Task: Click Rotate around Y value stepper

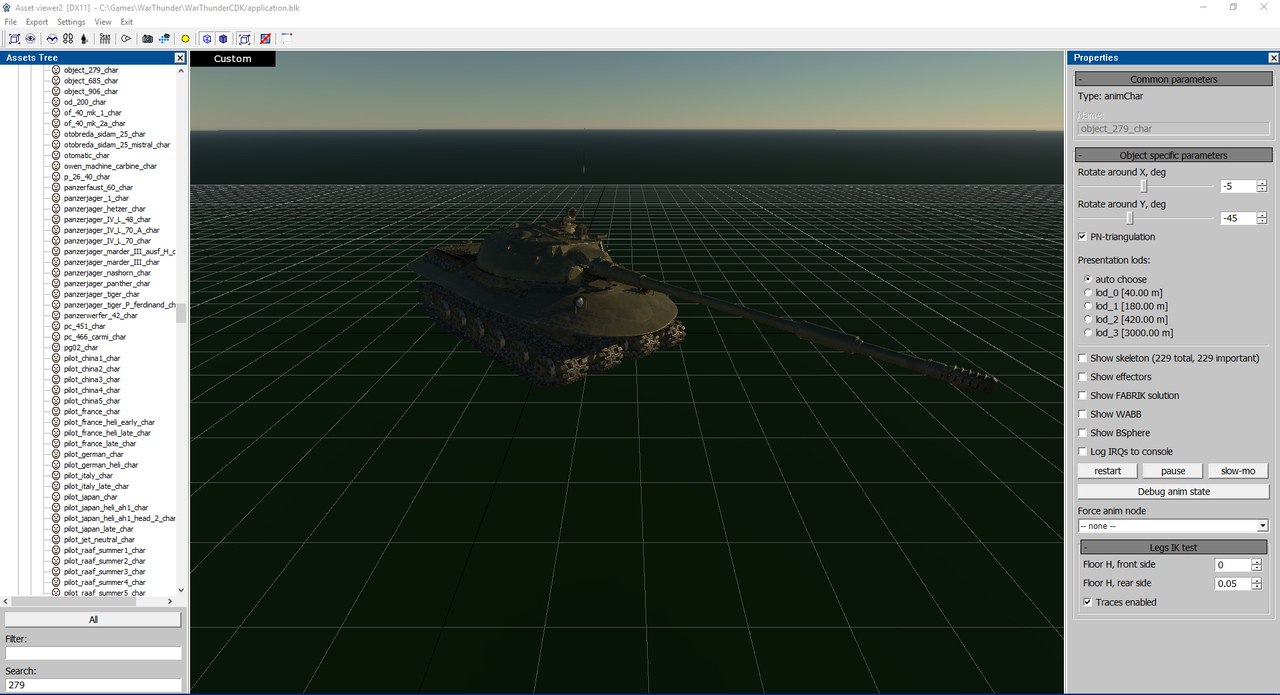Action: 1262,218
